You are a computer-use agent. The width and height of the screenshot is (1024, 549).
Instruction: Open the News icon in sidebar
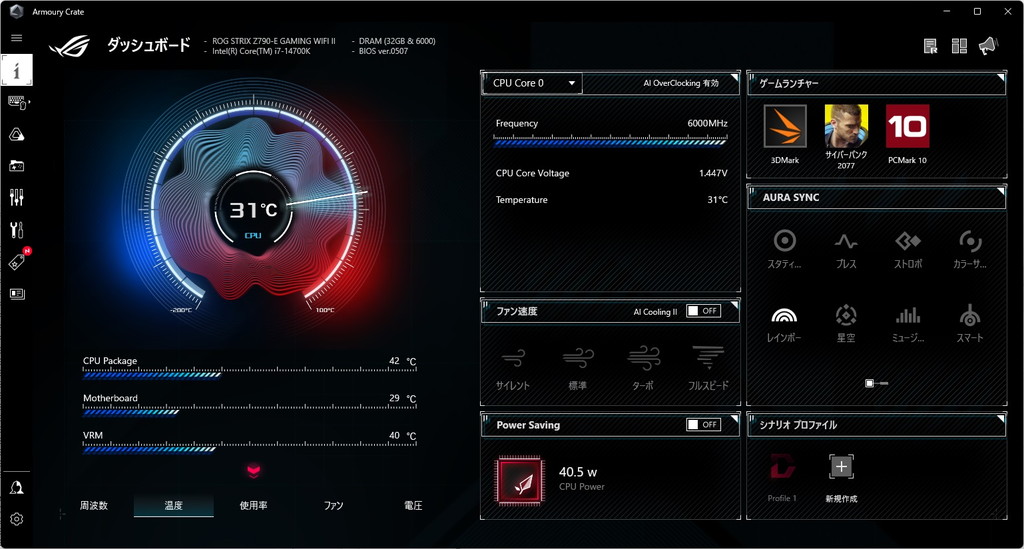tap(17, 294)
